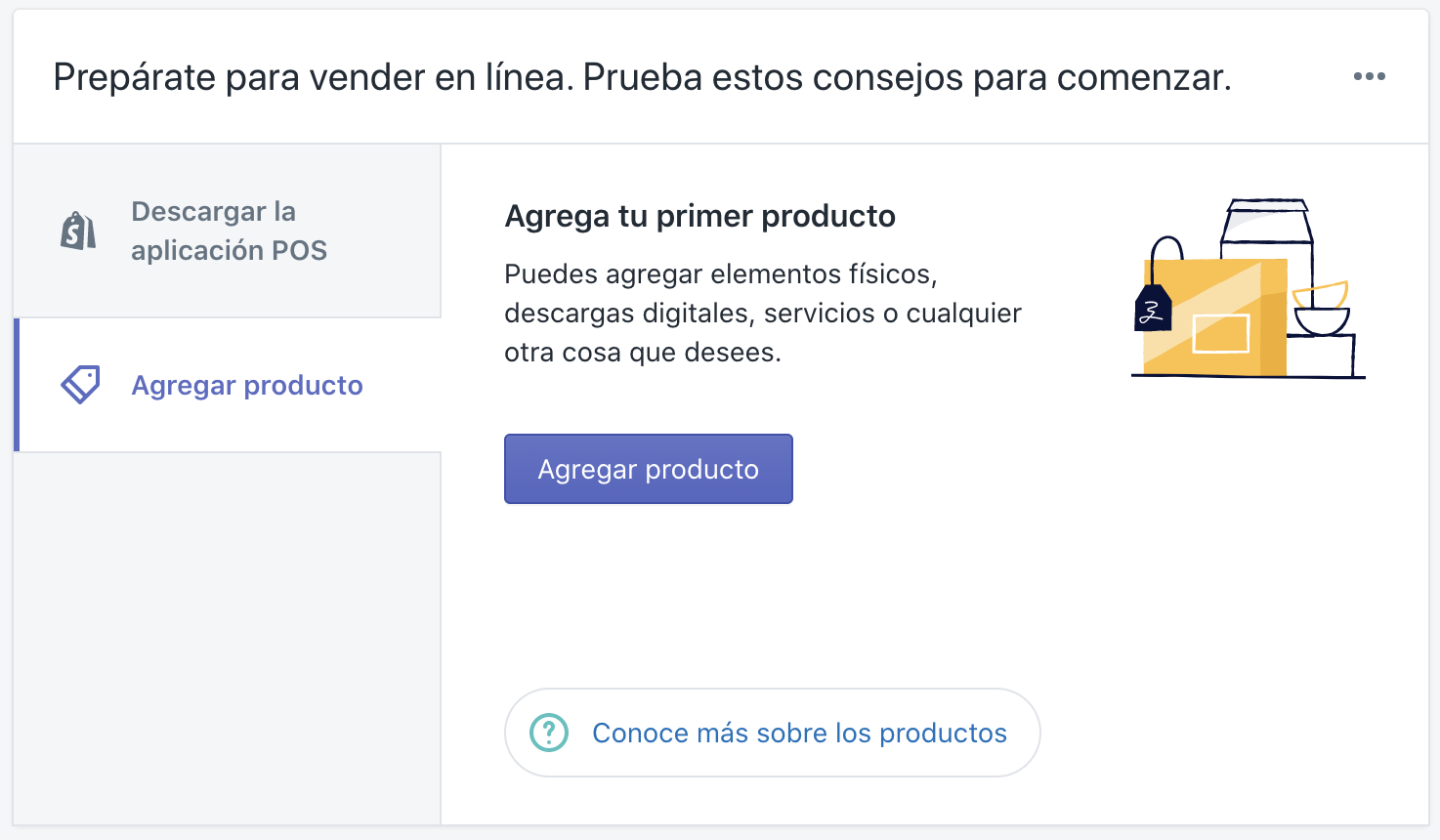The height and width of the screenshot is (840, 1440).
Task: Click the description about elementos físicos
Action: pyautogui.click(x=762, y=313)
